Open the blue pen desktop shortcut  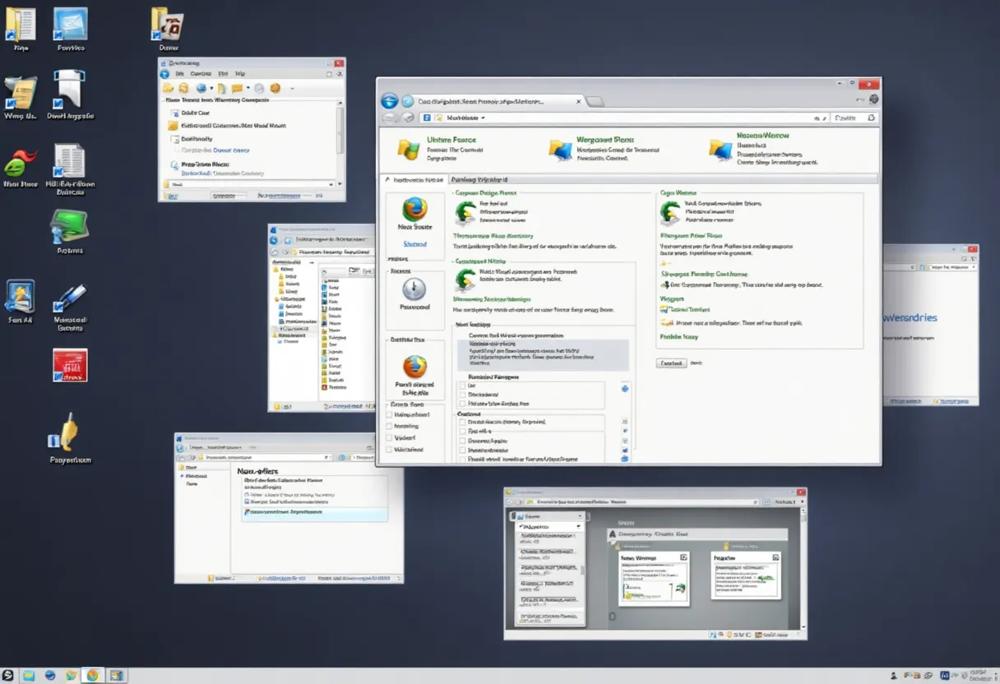click(x=70, y=298)
